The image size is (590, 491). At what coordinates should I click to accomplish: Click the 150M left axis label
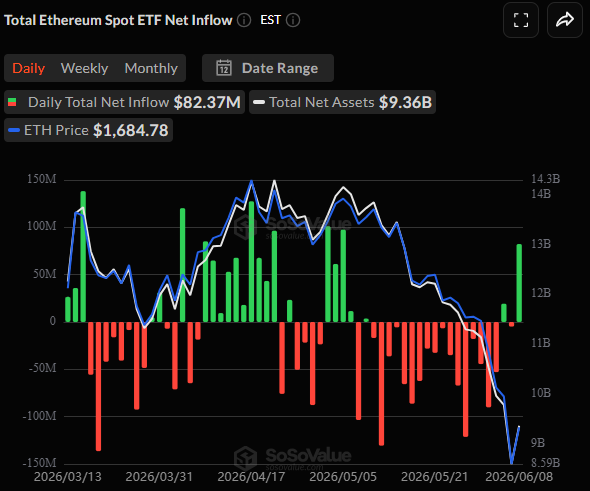coord(41,179)
